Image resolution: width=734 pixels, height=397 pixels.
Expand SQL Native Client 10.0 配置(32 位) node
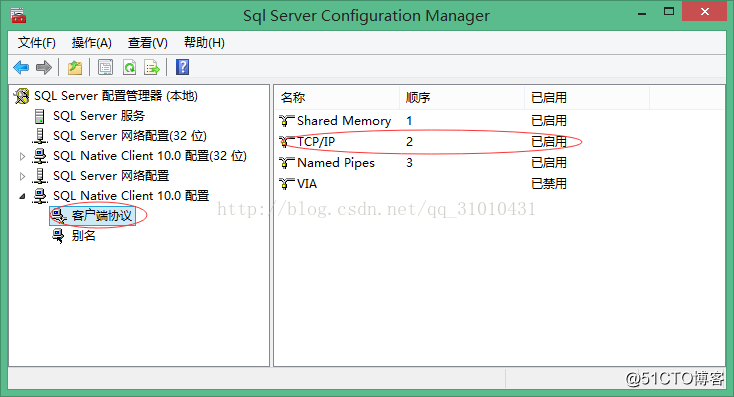tap(22, 156)
